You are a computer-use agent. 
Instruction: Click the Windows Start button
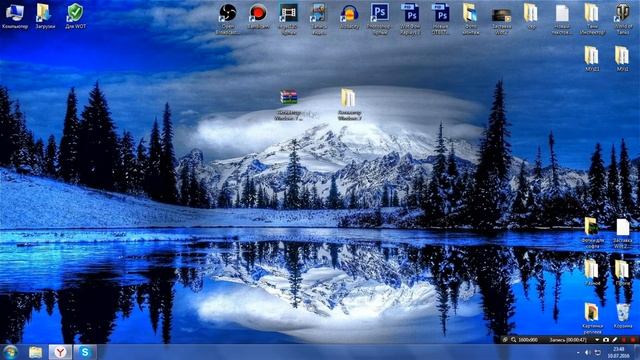pos(10,352)
